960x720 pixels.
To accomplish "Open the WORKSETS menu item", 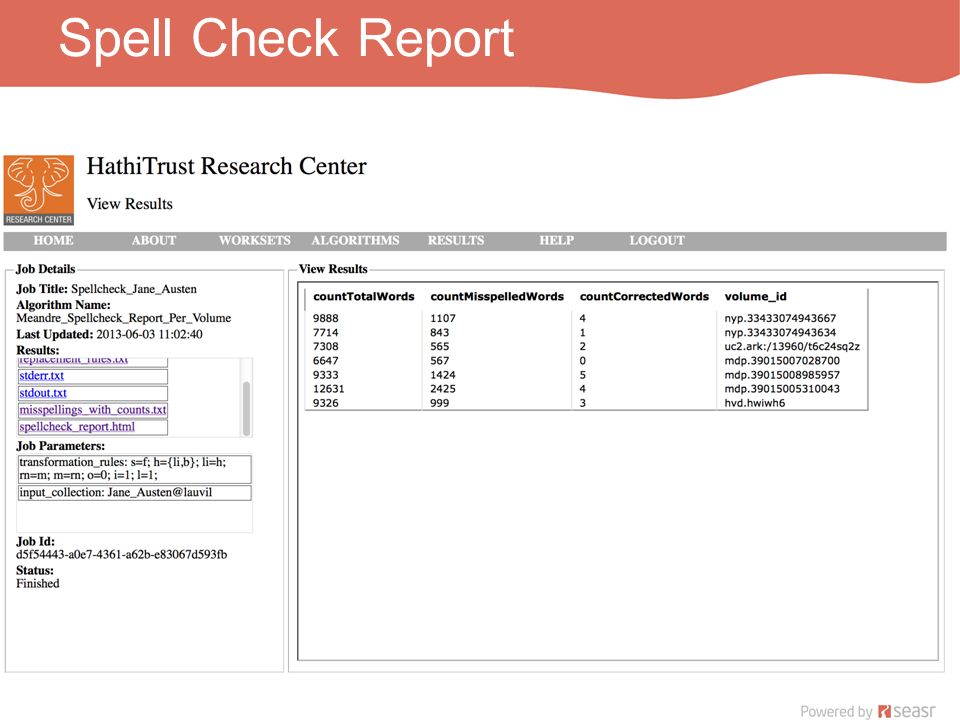I will [255, 241].
